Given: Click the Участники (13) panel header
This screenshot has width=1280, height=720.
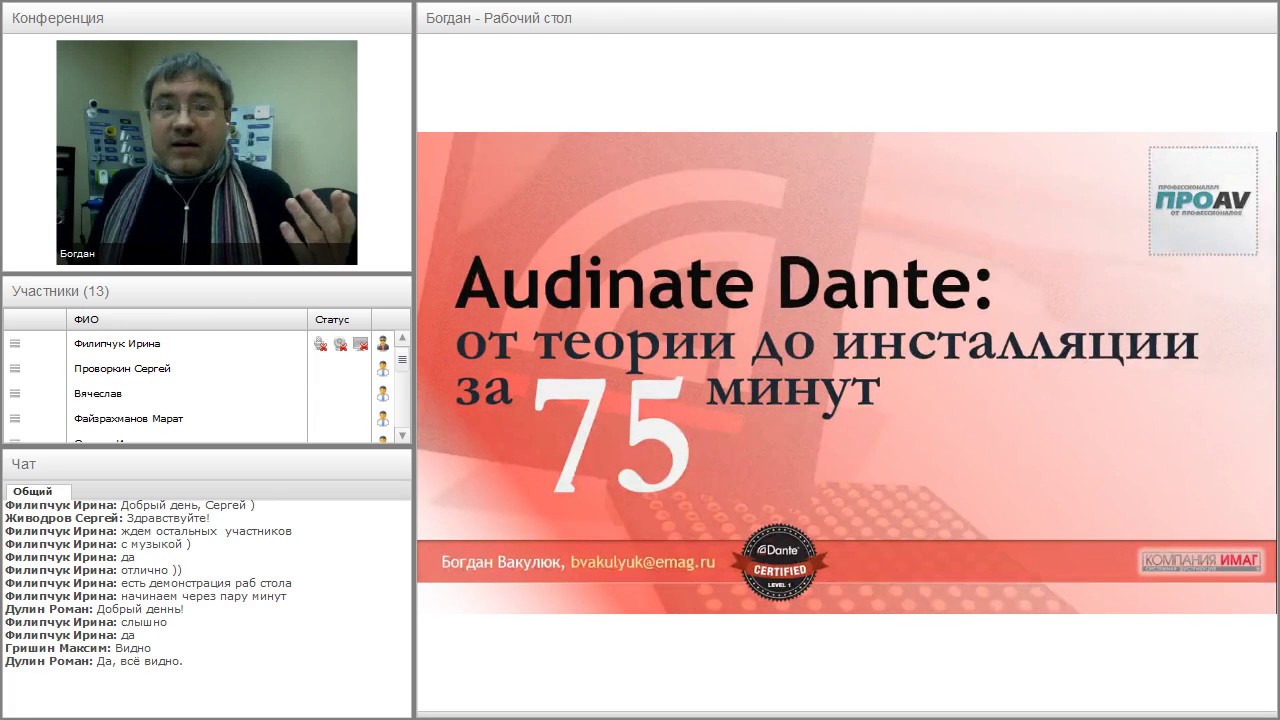Looking at the screenshot, I should [207, 292].
